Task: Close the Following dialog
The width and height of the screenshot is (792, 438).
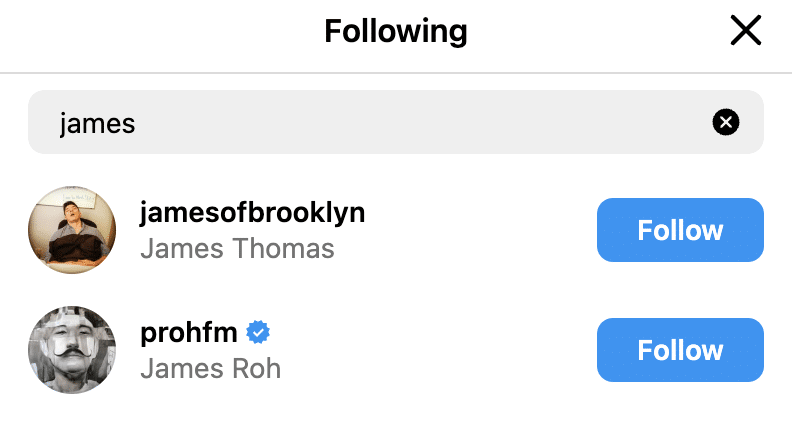Action: [x=745, y=32]
